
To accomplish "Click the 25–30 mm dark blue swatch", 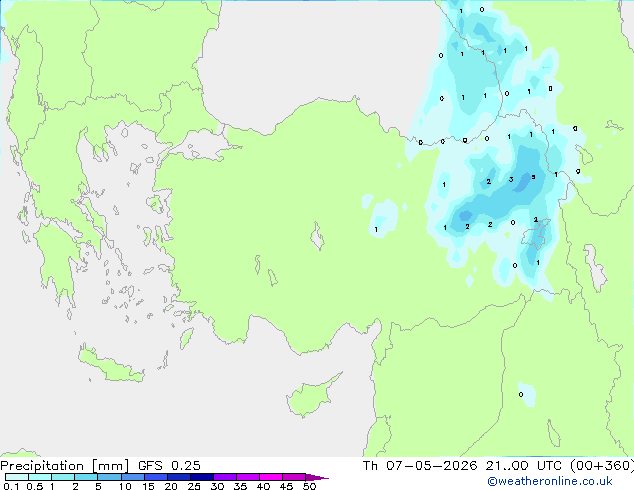I will pyautogui.click(x=202, y=477).
